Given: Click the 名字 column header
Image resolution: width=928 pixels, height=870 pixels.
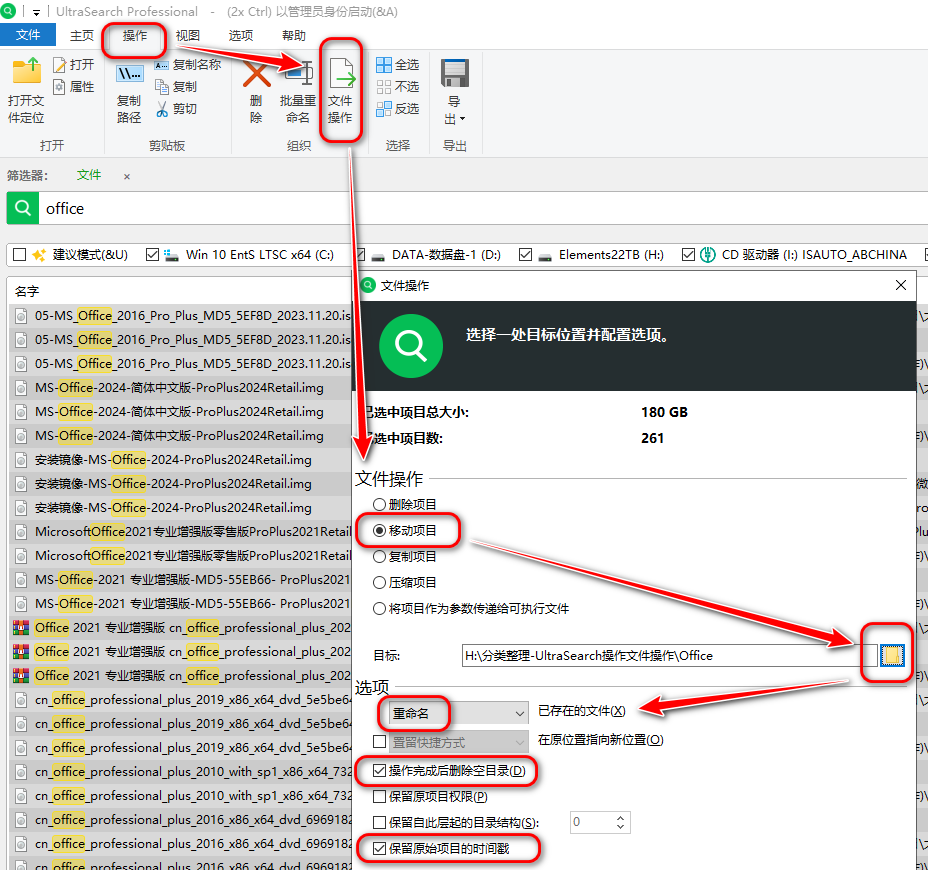Looking at the screenshot, I should click(27, 291).
